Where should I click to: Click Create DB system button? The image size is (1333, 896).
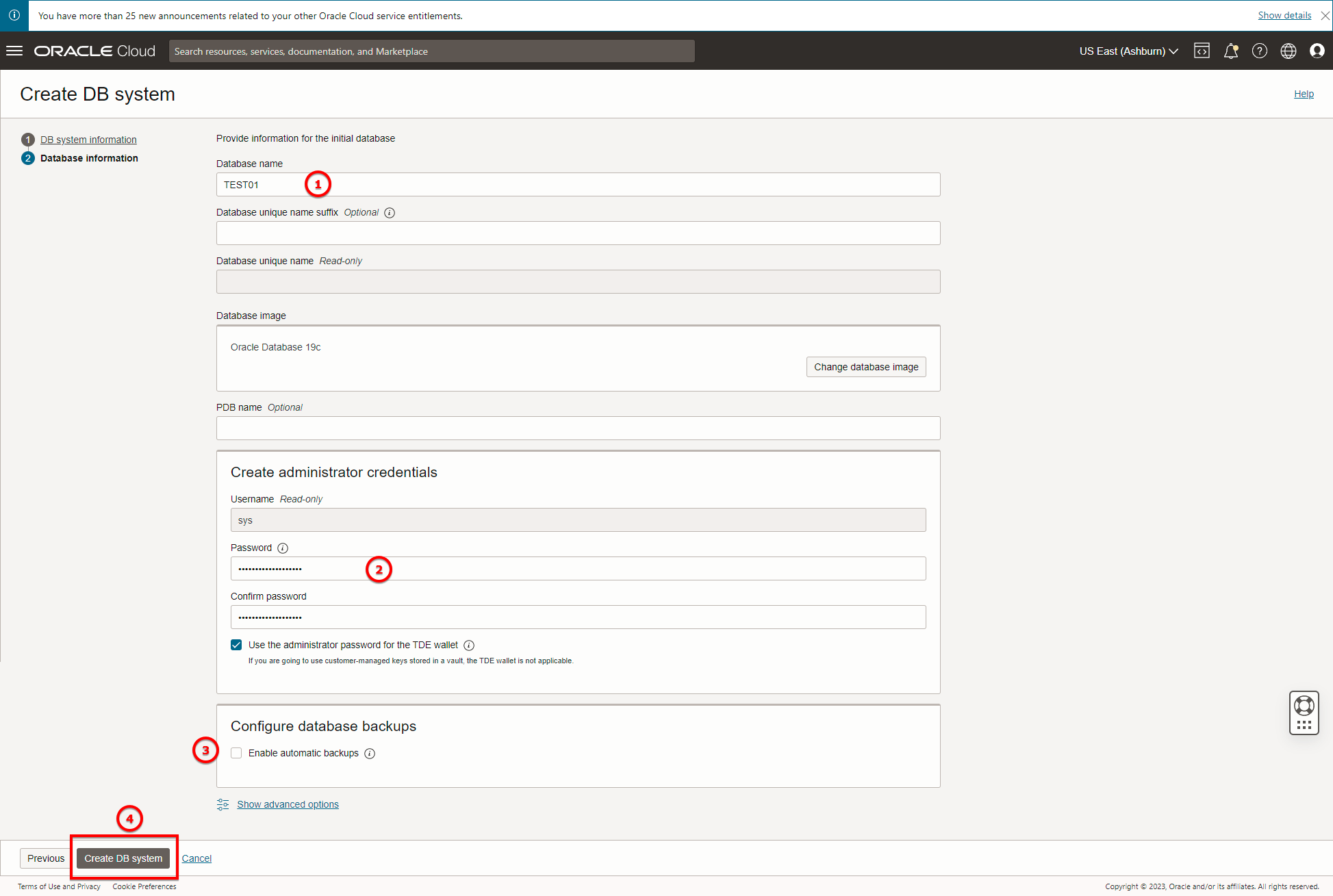tap(123, 858)
